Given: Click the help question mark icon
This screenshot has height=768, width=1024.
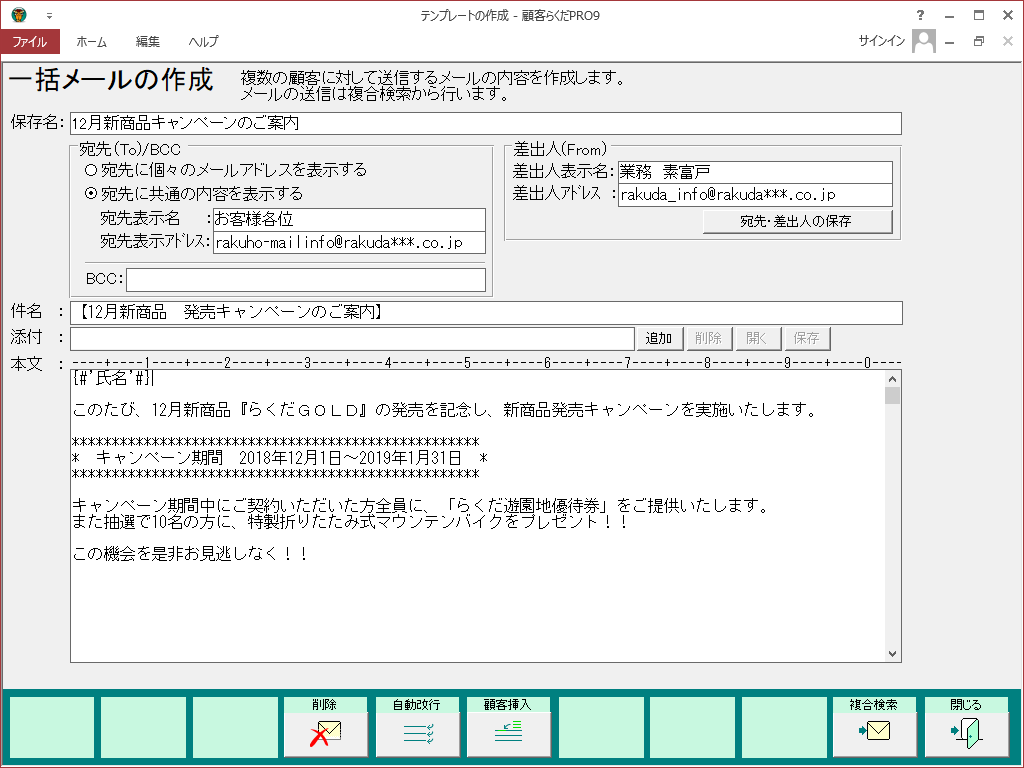Looking at the screenshot, I should tap(920, 16).
